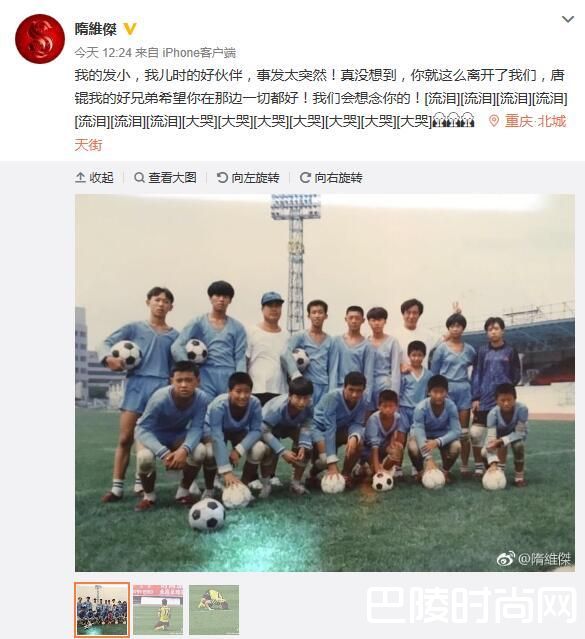Image resolution: width=585 pixels, height=639 pixels.
Task: Click the counter-clockwise rotate arrow icon
Action: pos(222,178)
